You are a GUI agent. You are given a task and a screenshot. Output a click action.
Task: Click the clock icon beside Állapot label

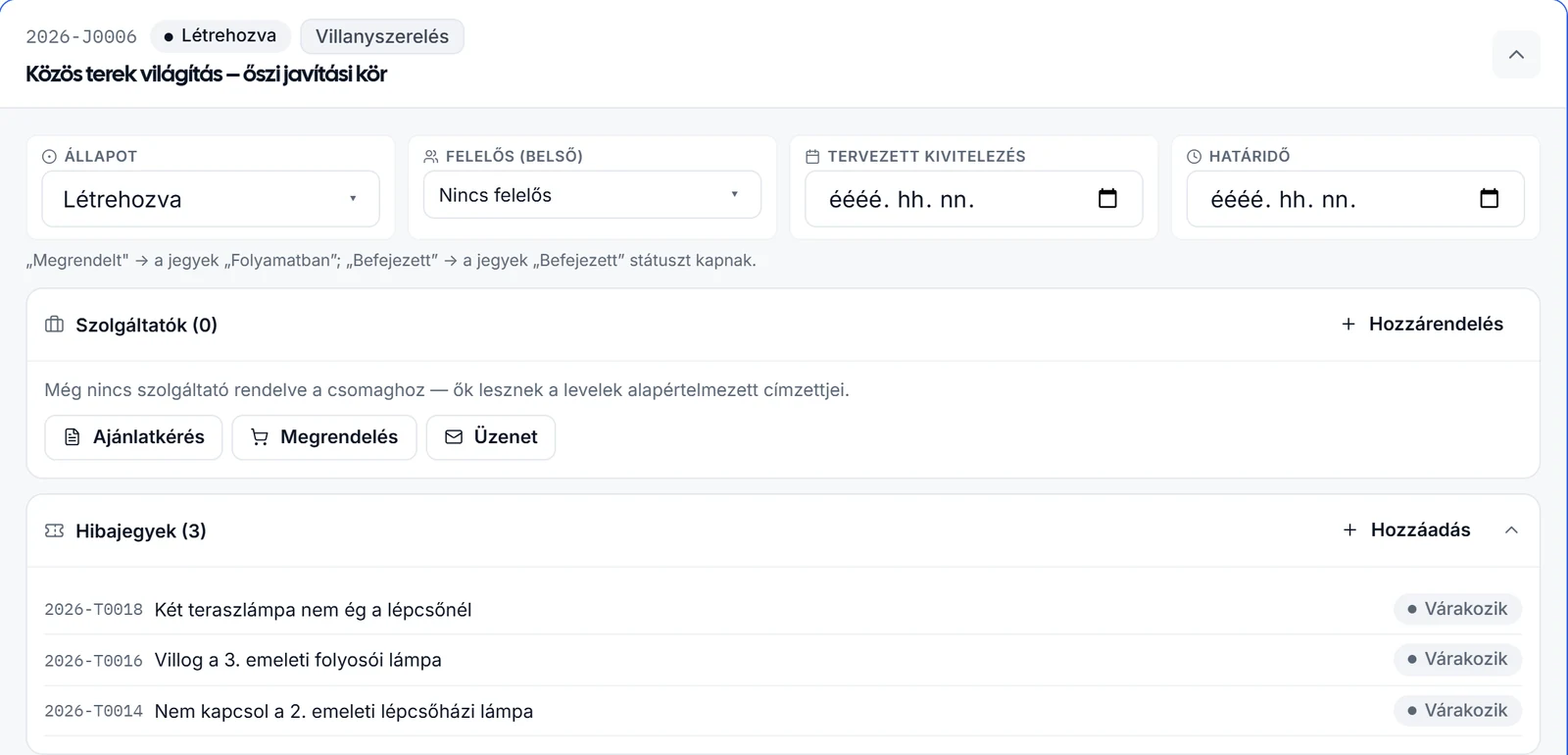tap(49, 157)
